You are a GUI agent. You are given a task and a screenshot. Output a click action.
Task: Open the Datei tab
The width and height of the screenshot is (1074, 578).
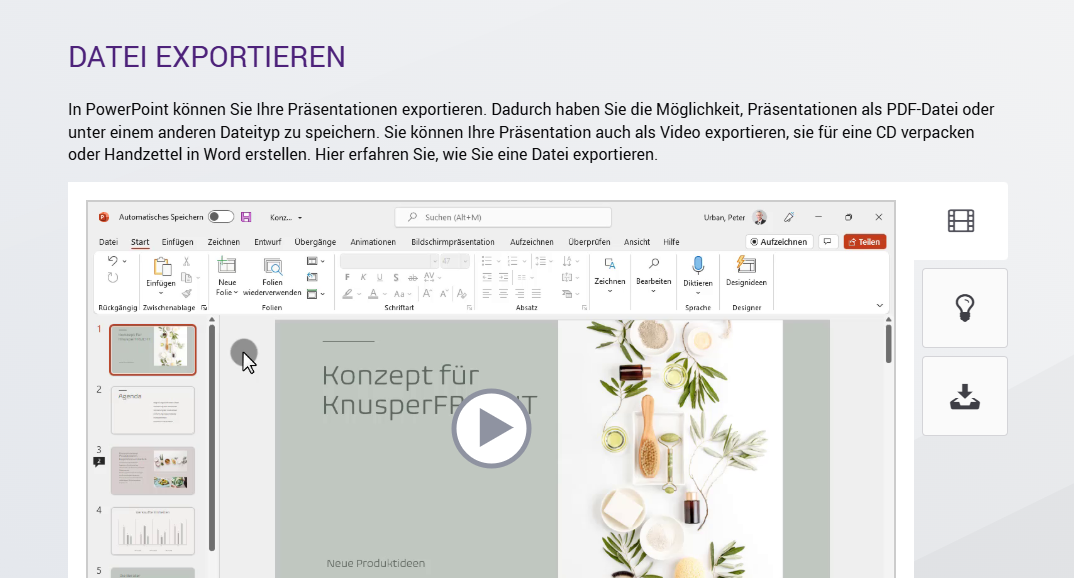pyautogui.click(x=108, y=242)
